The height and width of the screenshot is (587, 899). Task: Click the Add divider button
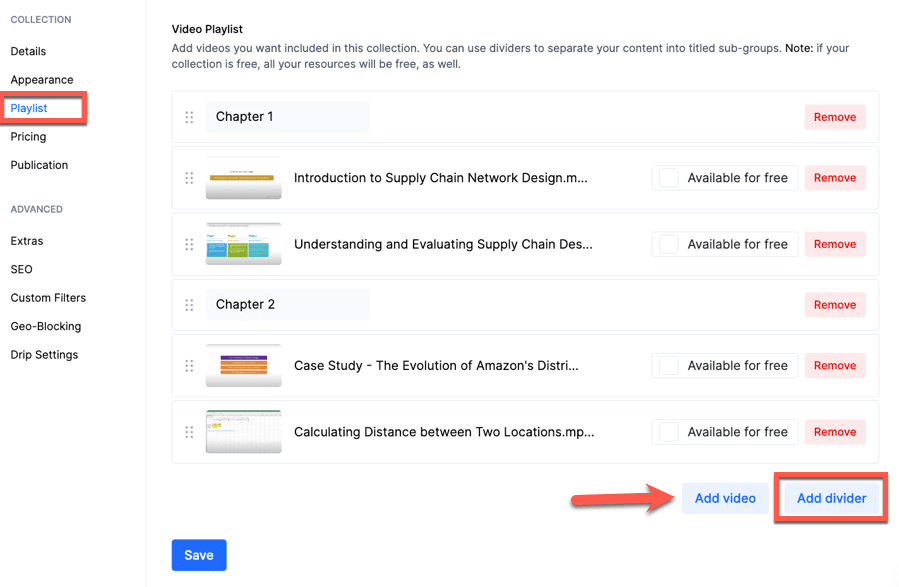pos(831,498)
